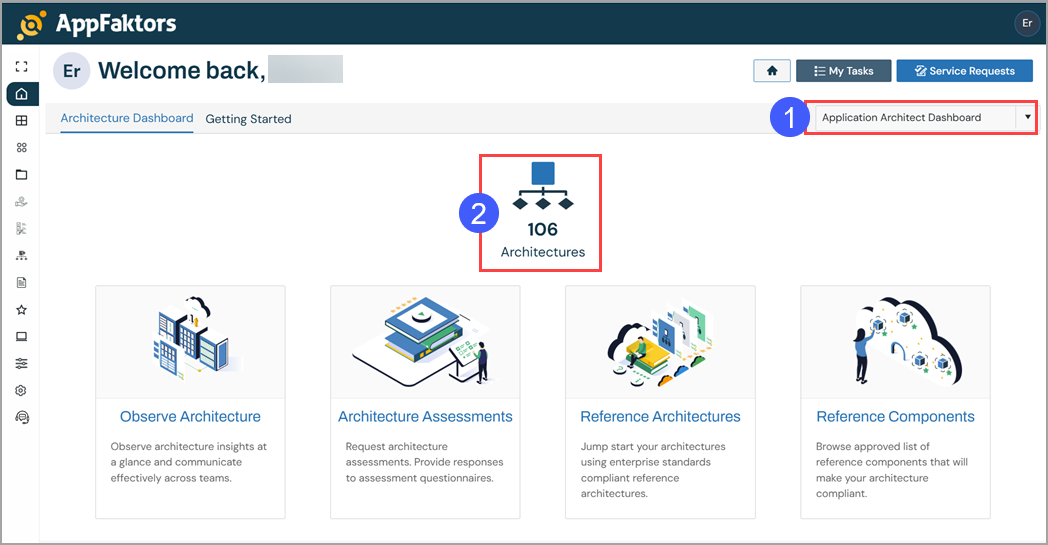Click the My Tasks button
Screen dimensions: 1048x545
click(x=843, y=71)
